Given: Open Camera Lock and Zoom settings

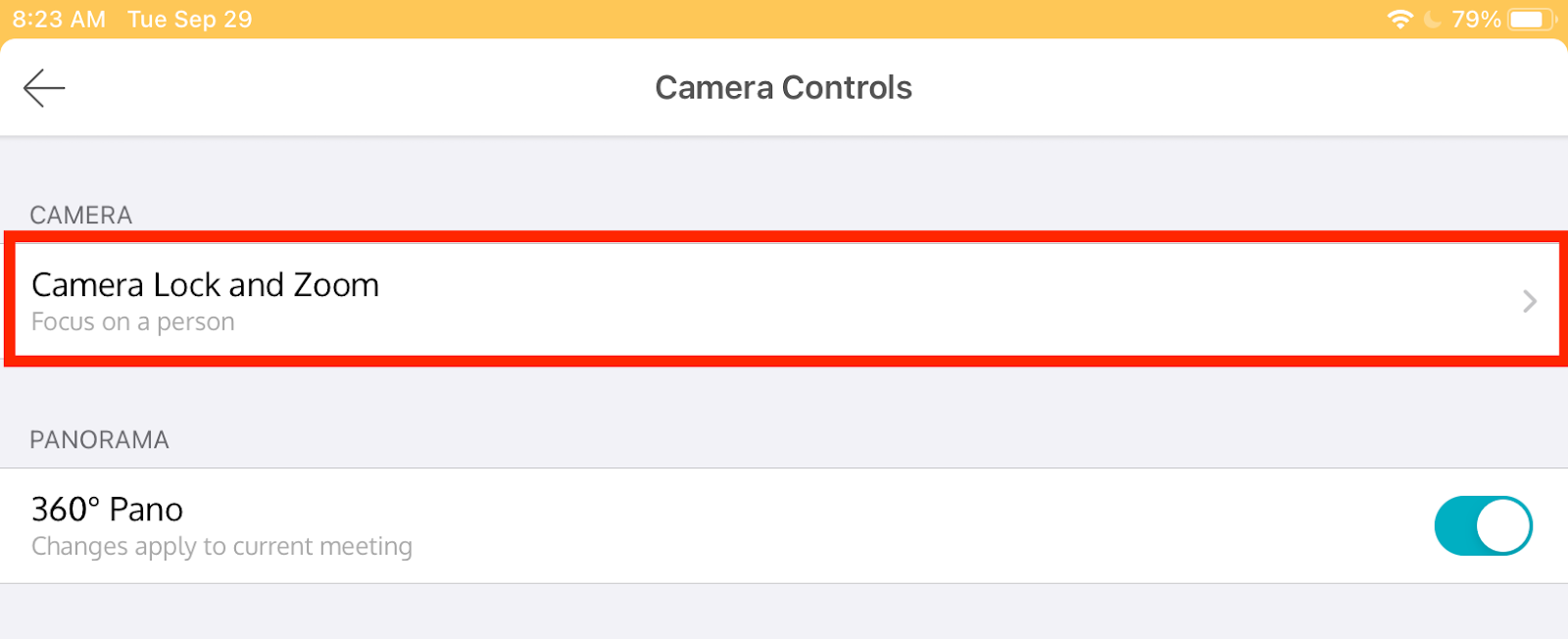Looking at the screenshot, I should pyautogui.click(x=206, y=285).
